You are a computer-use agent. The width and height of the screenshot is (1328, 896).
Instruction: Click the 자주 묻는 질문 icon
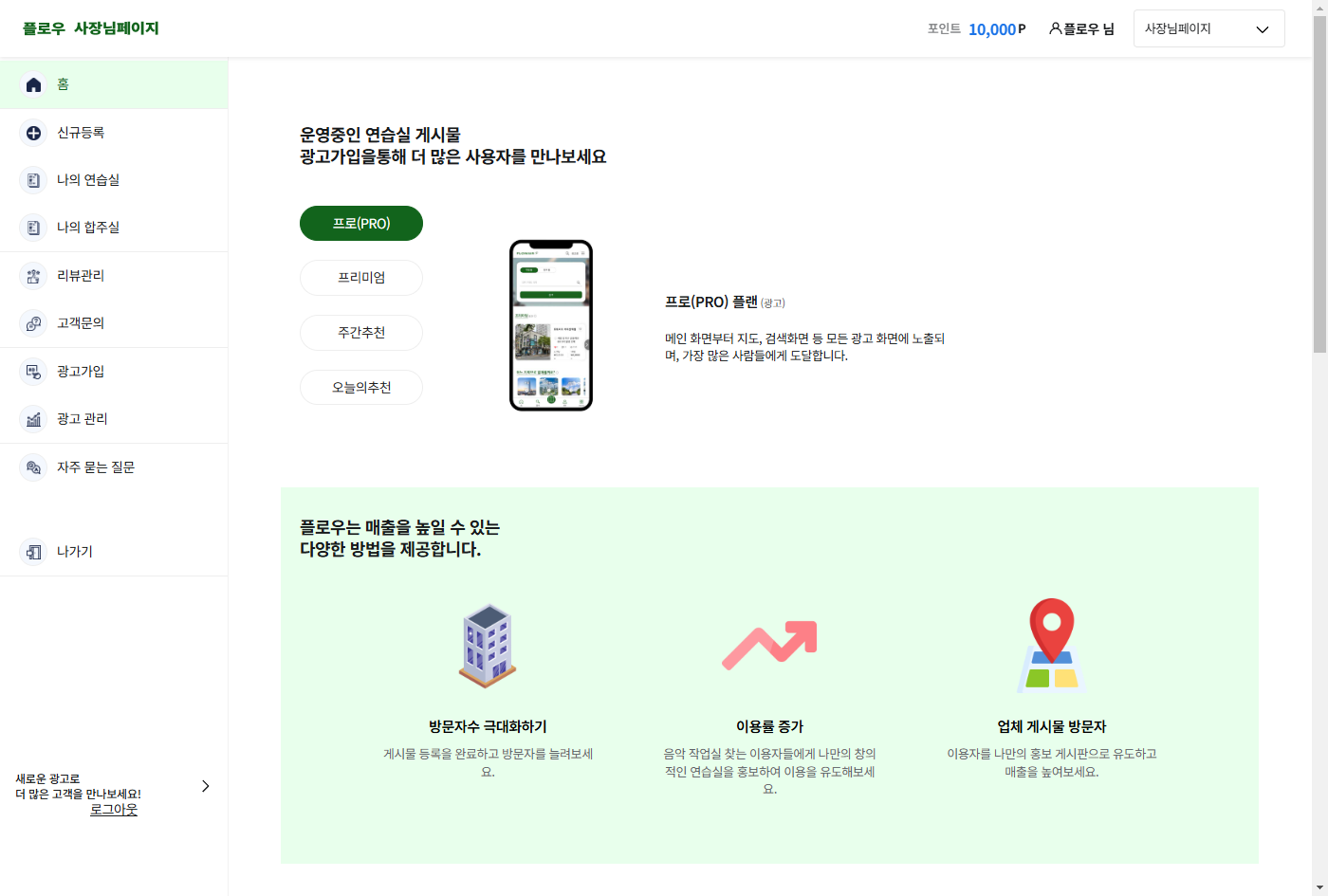click(33, 467)
